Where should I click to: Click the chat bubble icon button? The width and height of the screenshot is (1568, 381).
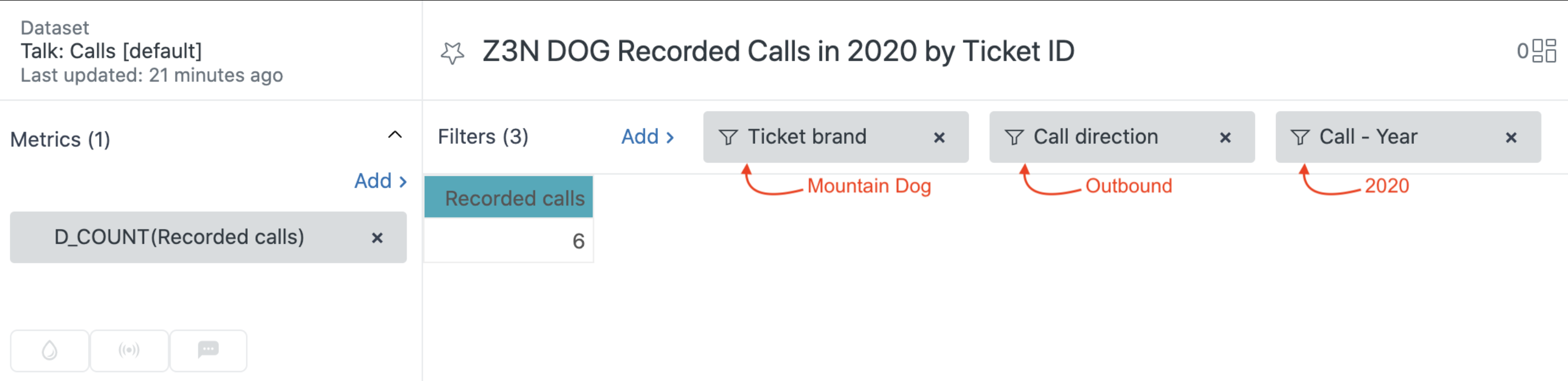208,351
